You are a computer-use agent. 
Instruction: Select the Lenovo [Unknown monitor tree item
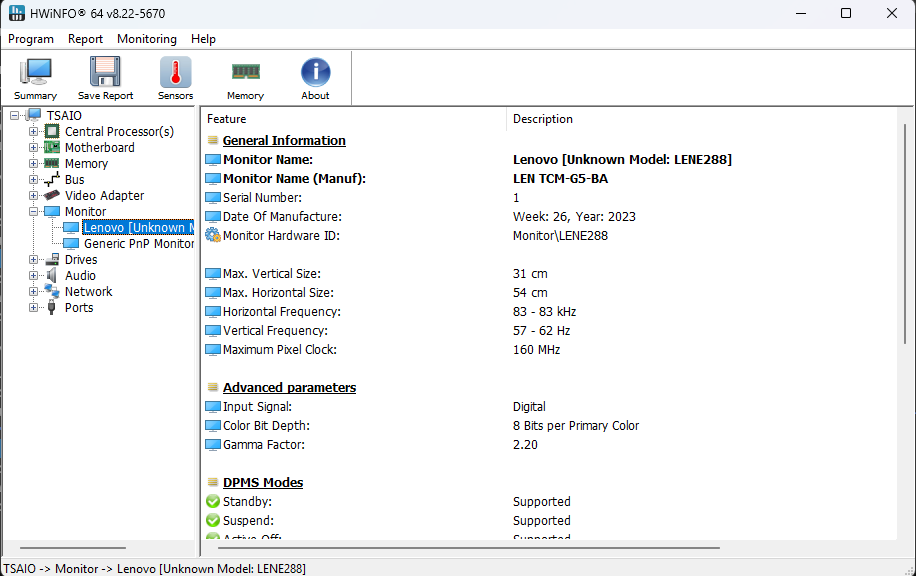tap(138, 227)
